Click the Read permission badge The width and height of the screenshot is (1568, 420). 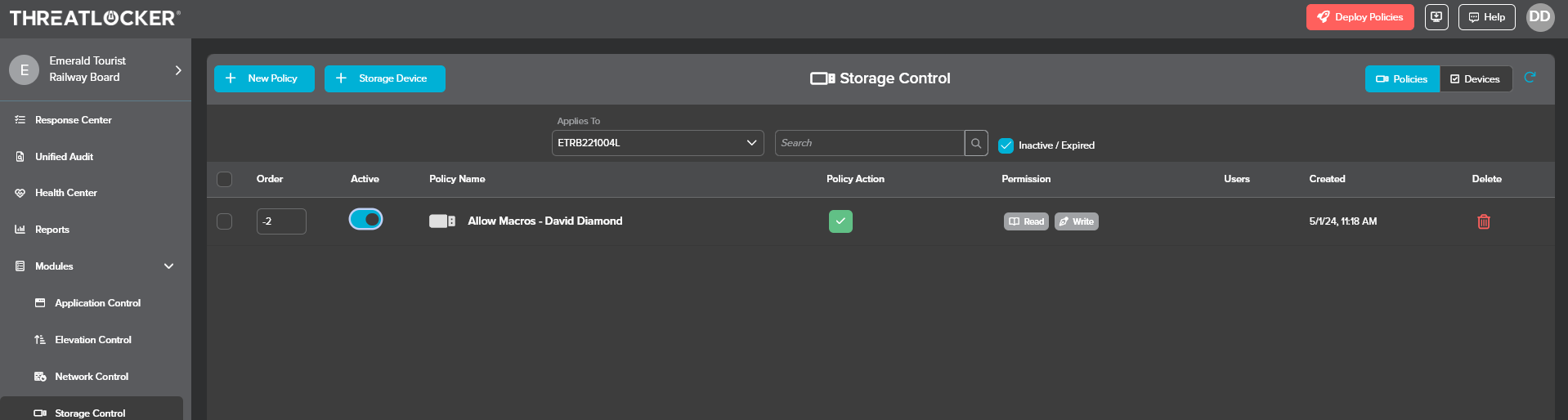coord(1026,221)
